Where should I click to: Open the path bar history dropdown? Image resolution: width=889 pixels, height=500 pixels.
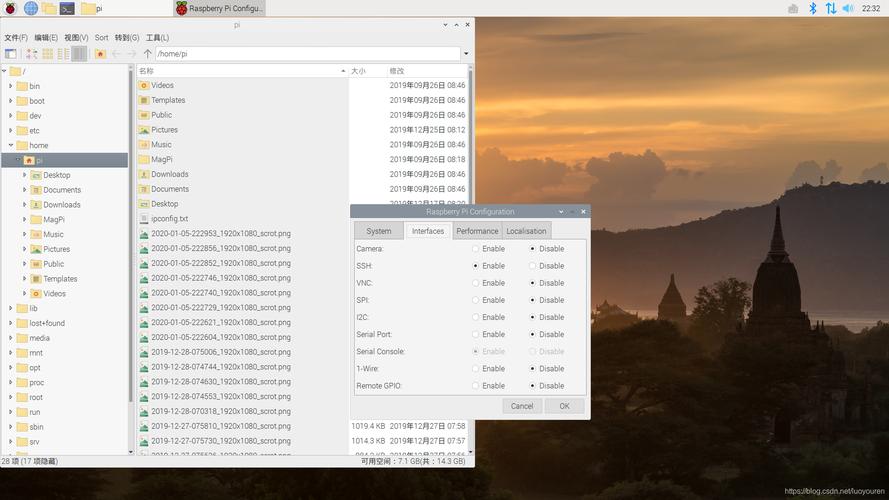coord(465,54)
